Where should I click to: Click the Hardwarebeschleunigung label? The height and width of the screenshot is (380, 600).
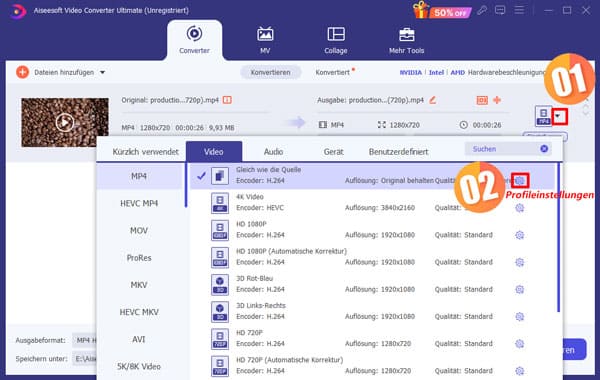click(x=506, y=72)
